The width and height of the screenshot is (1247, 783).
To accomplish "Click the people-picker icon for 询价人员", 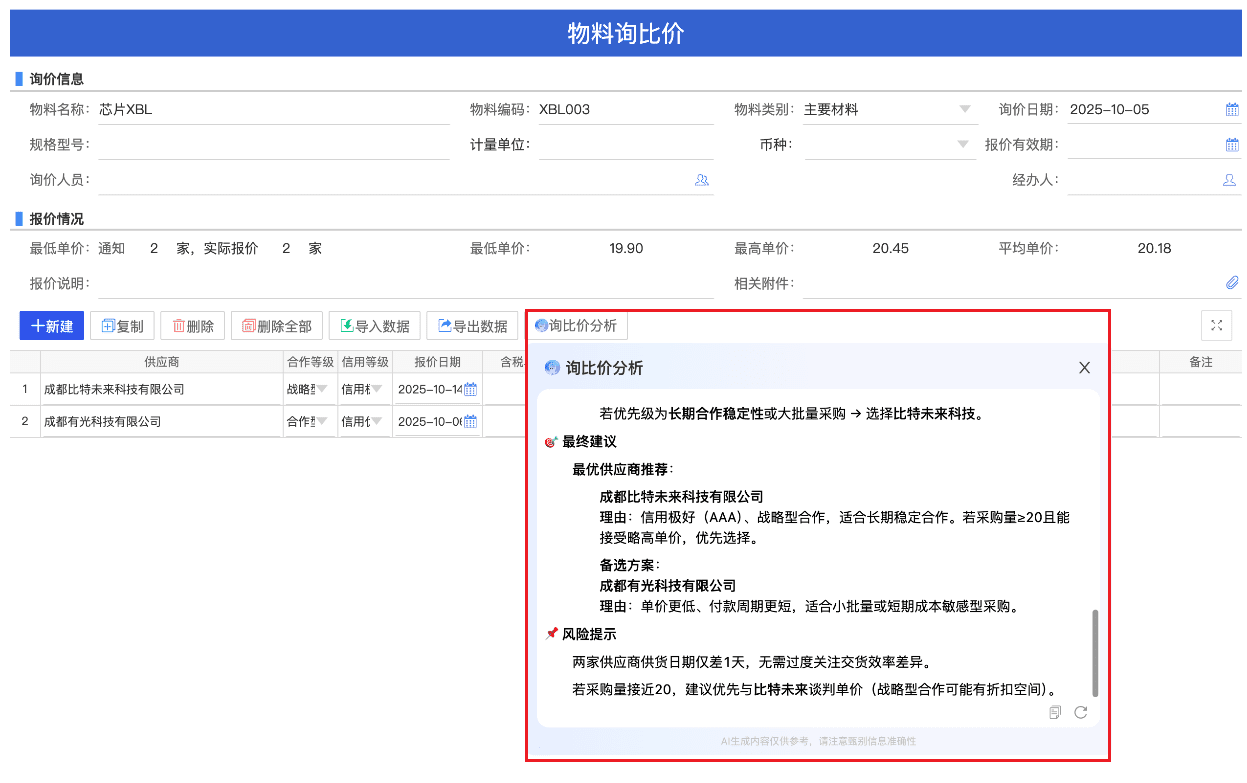I will pos(702,180).
